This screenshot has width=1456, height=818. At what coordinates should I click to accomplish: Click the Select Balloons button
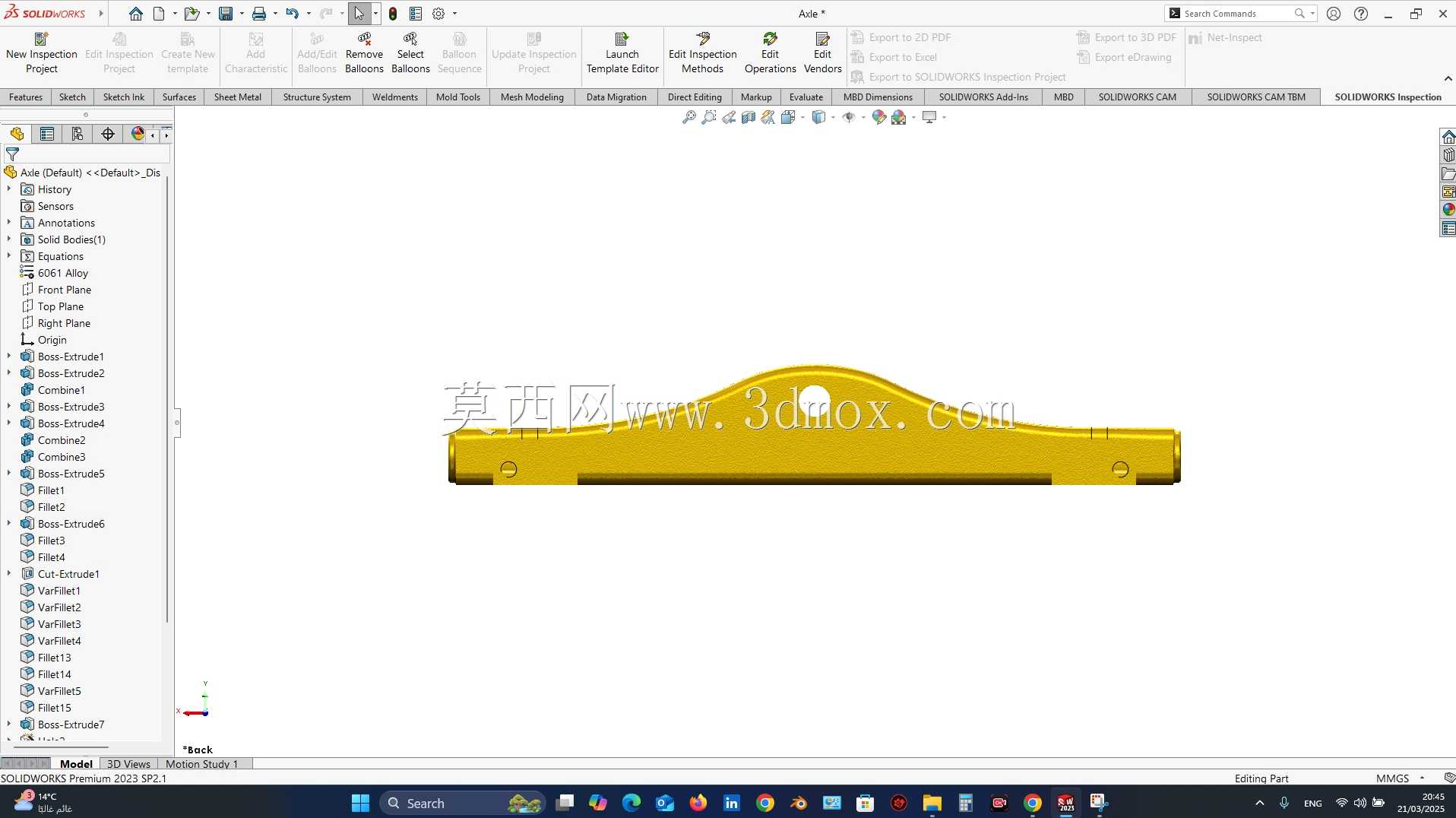click(x=410, y=52)
